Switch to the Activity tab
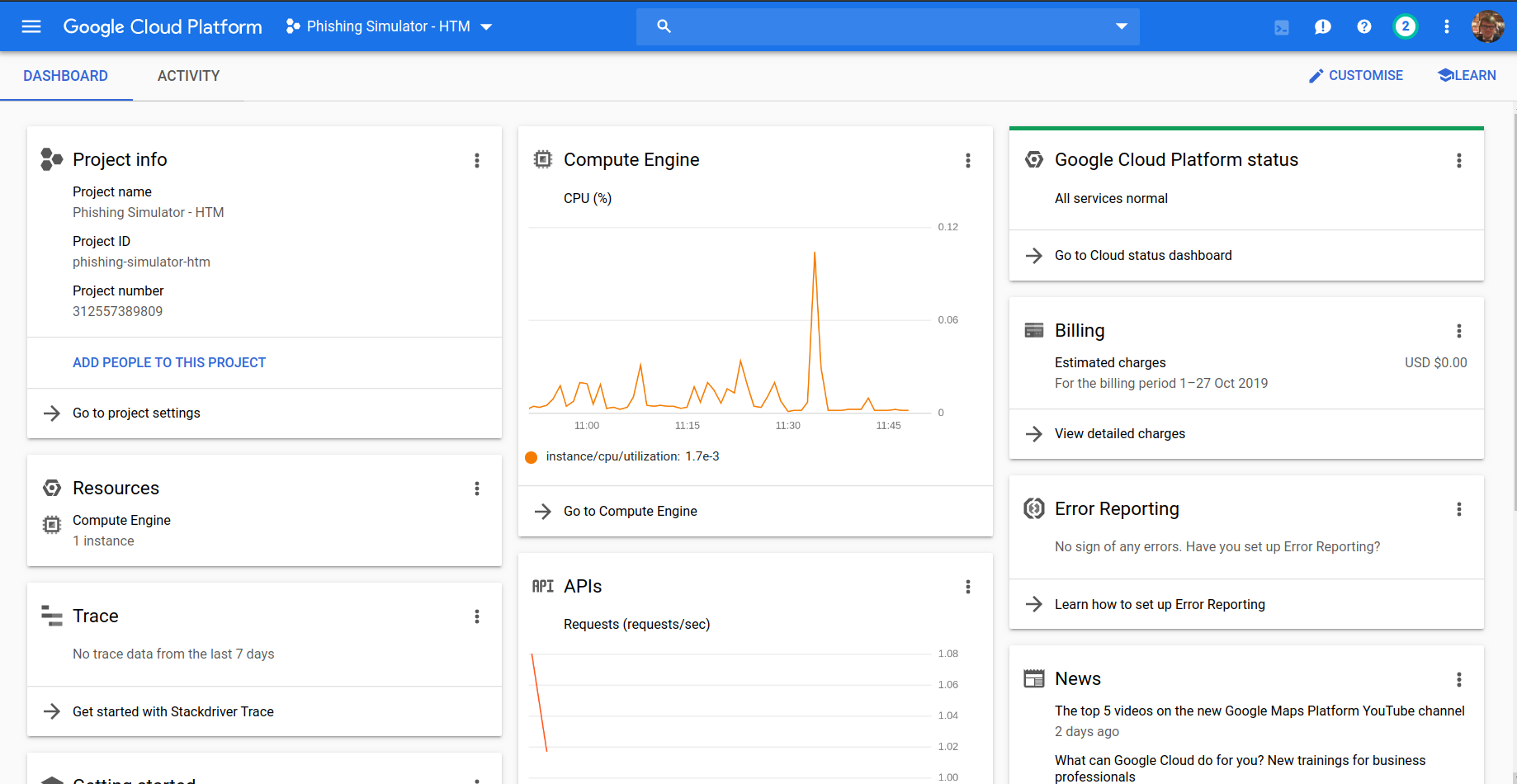 coord(188,76)
